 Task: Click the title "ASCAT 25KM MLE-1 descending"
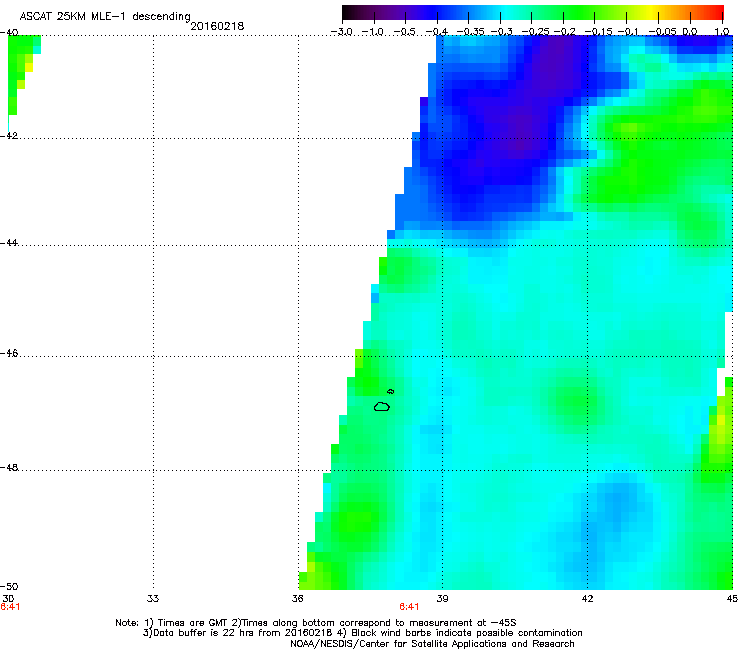(105, 17)
